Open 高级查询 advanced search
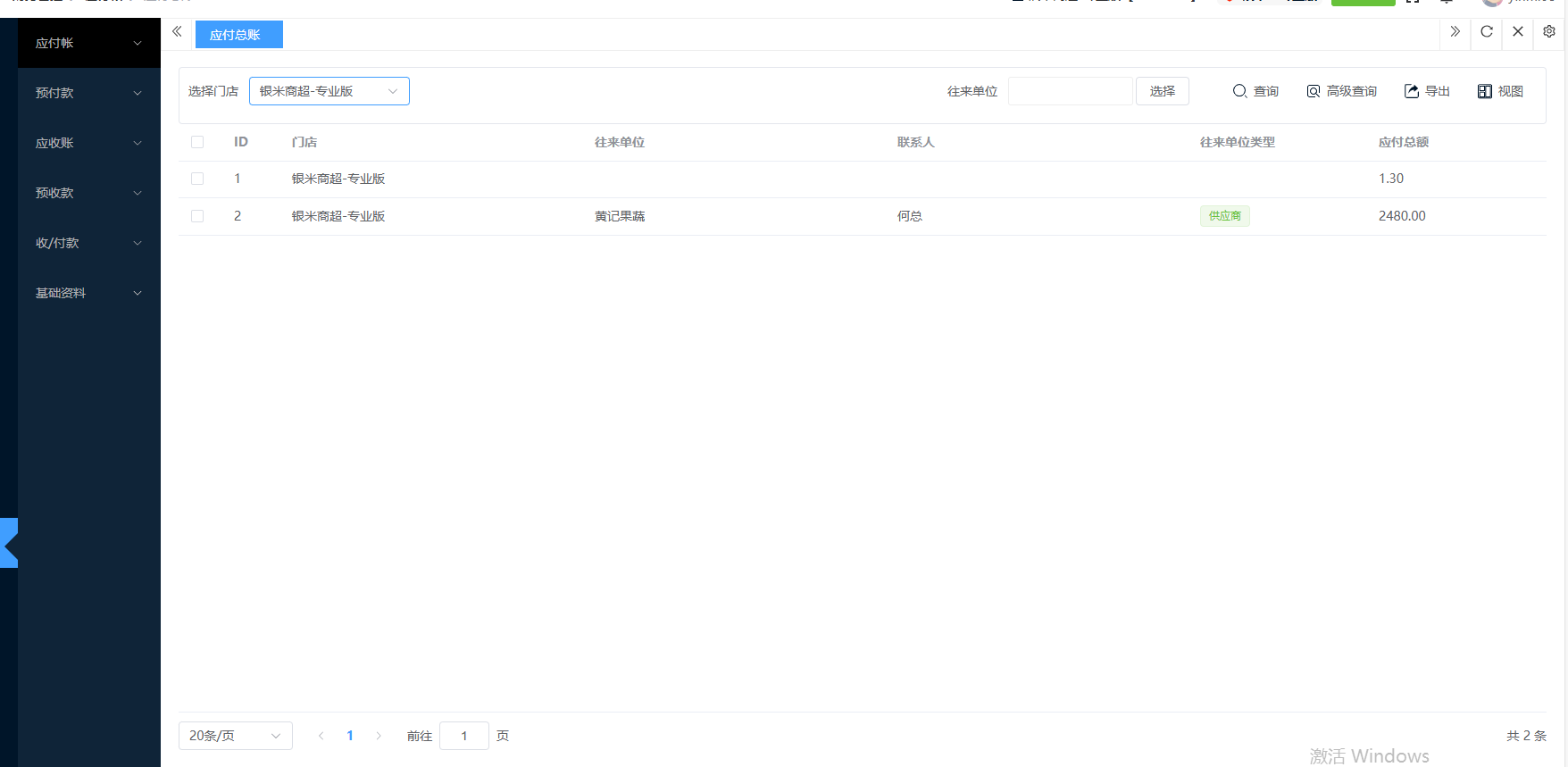The image size is (1568, 767). [1341, 91]
